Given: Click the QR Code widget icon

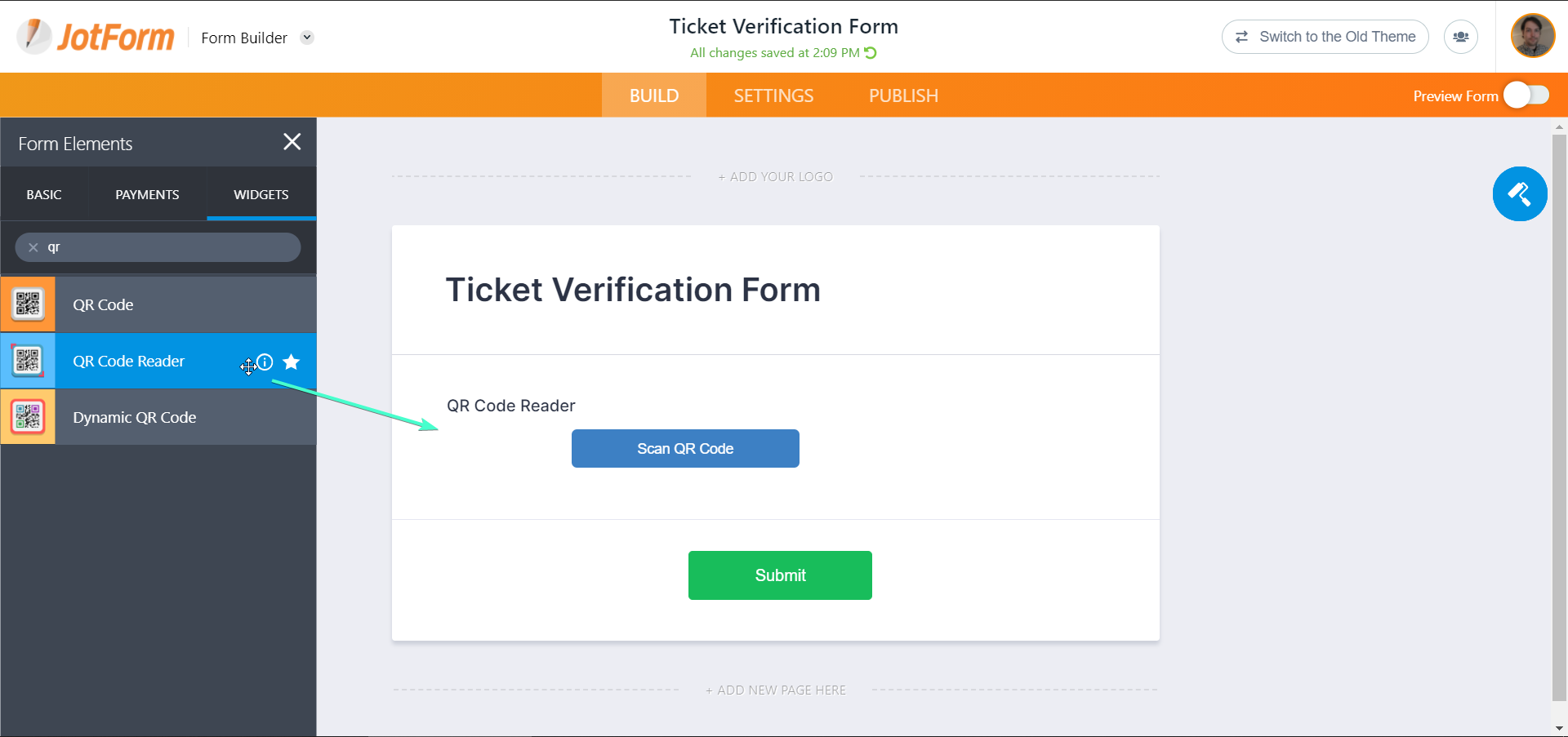Looking at the screenshot, I should tap(28, 304).
